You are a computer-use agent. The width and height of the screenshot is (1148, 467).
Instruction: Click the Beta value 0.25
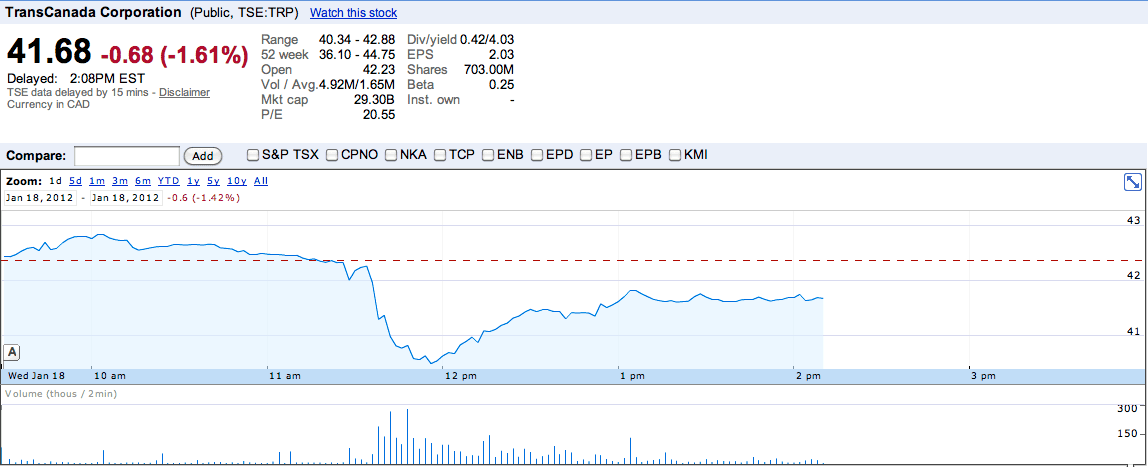coord(502,85)
